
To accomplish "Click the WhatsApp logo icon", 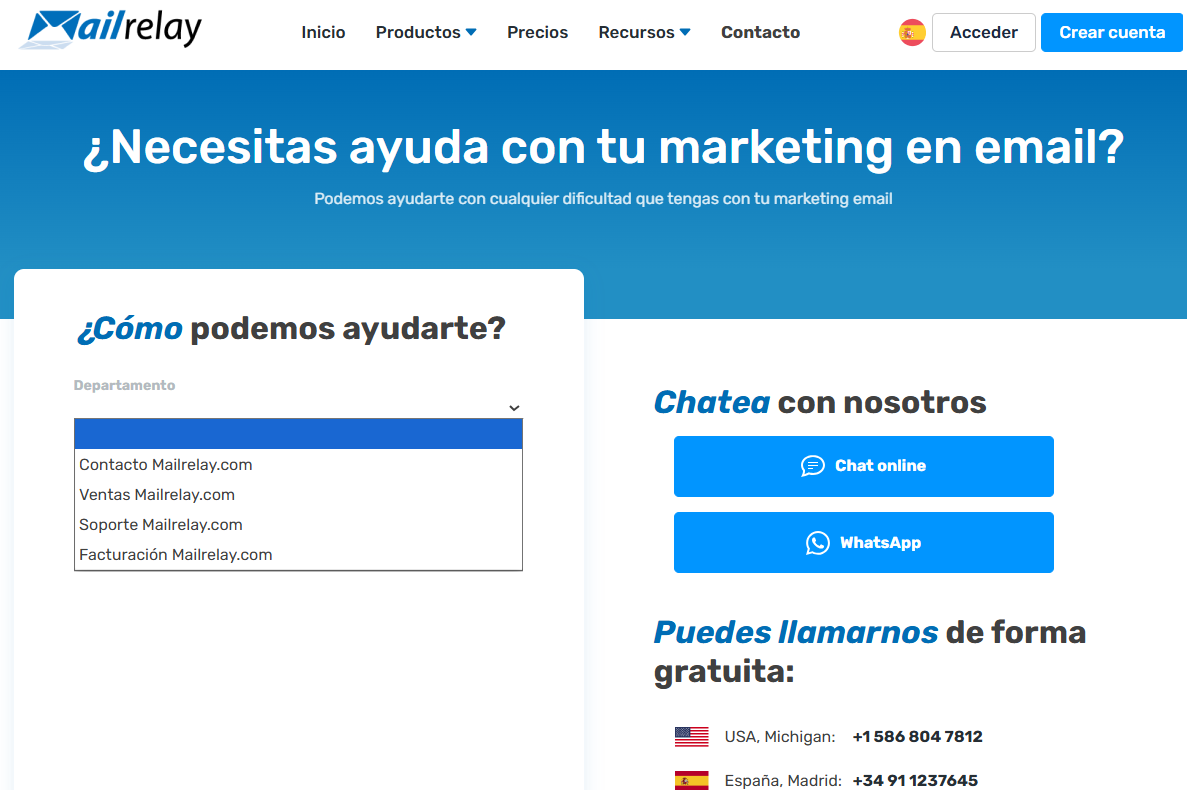I will pos(818,543).
